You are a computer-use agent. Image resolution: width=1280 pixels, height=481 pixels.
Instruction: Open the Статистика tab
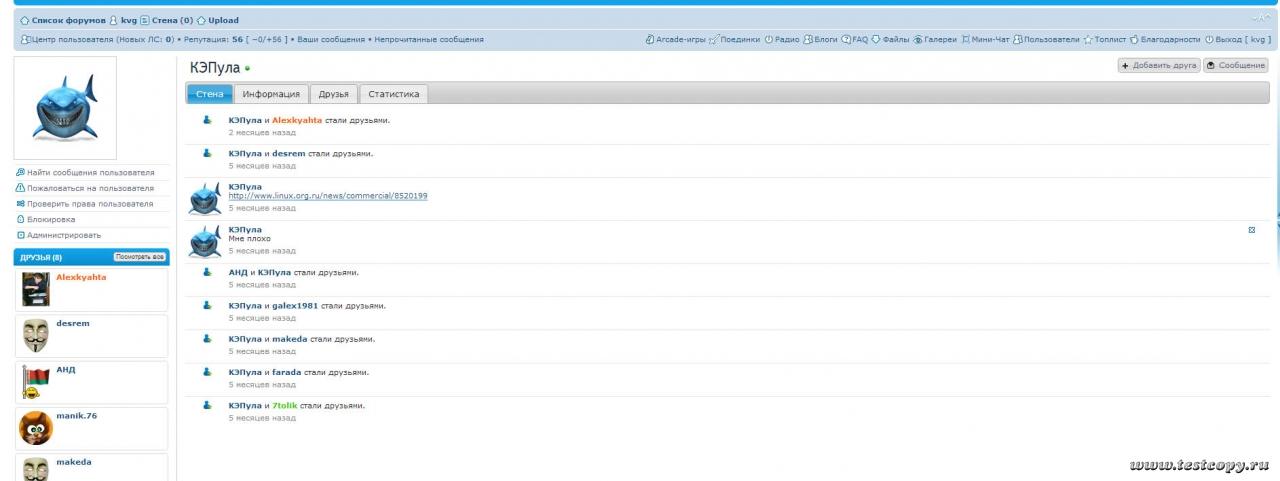[x=394, y=94]
